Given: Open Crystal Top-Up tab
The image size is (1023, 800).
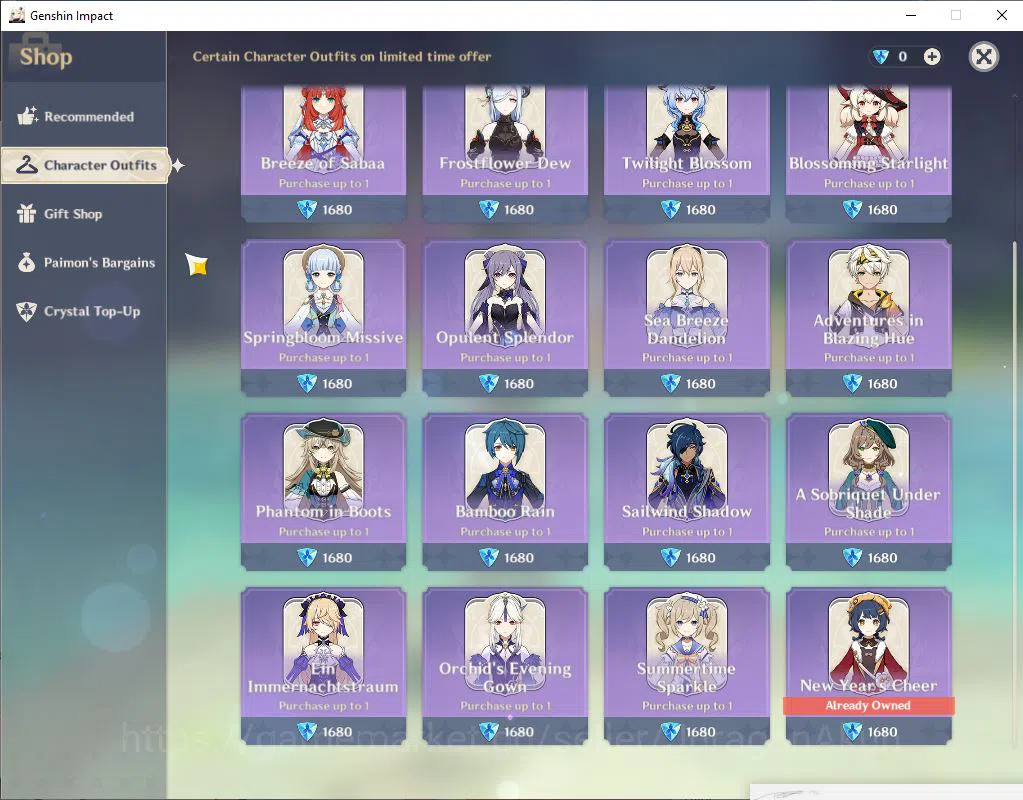Looking at the screenshot, I should click(x=84, y=311).
